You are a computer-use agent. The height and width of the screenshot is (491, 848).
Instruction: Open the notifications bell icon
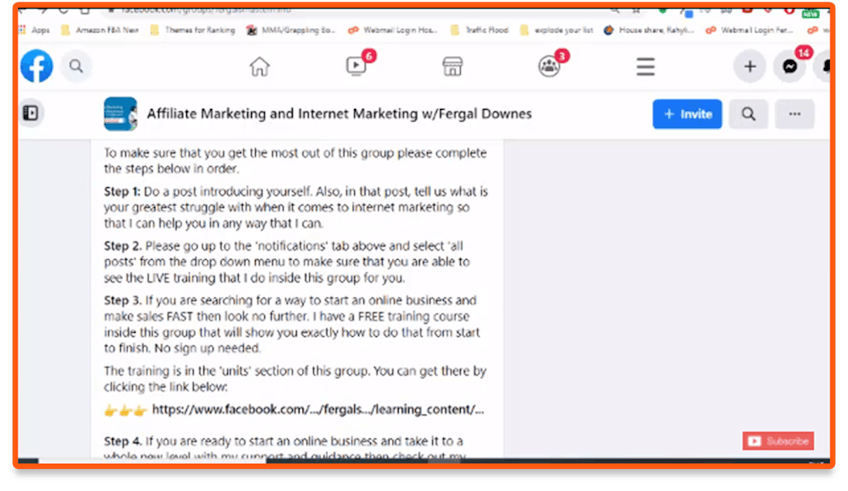point(824,67)
